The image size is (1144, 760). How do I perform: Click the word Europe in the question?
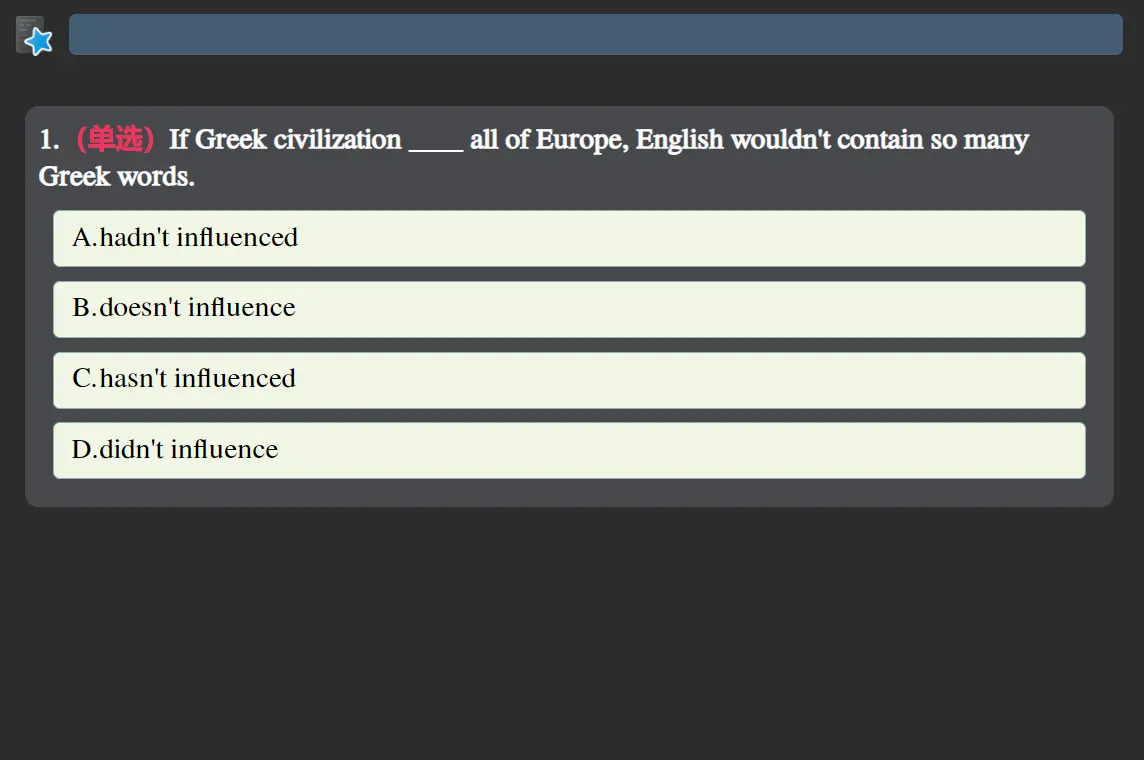tap(581, 140)
